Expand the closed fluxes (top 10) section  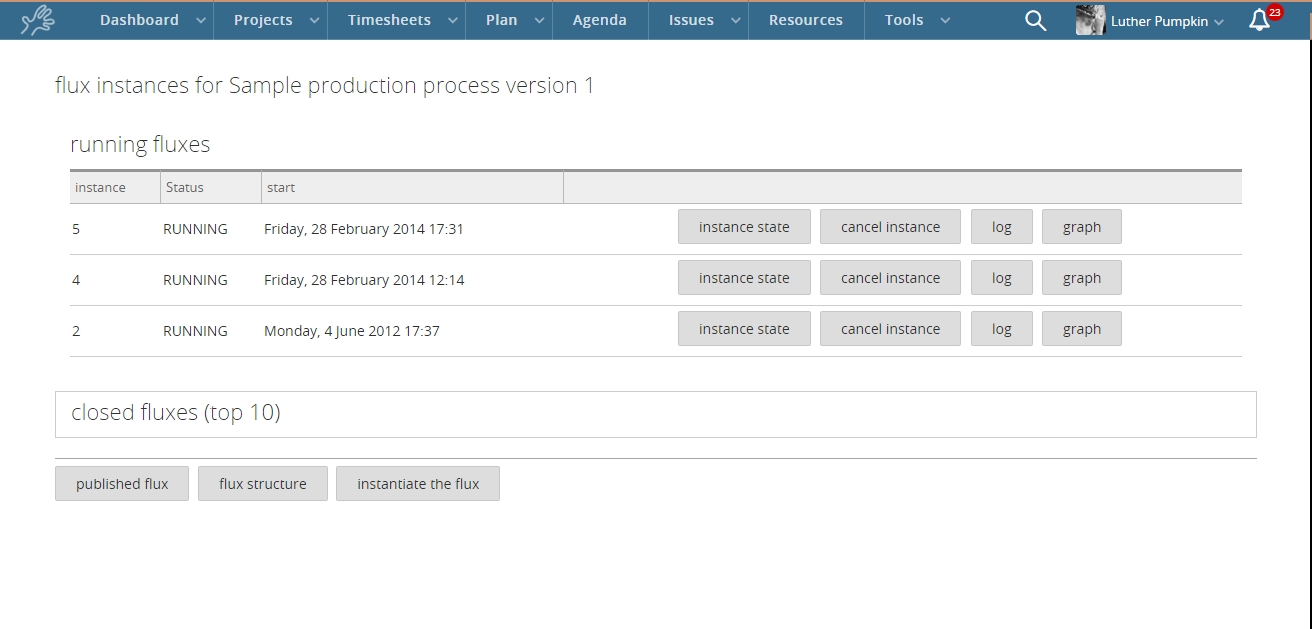pos(655,414)
